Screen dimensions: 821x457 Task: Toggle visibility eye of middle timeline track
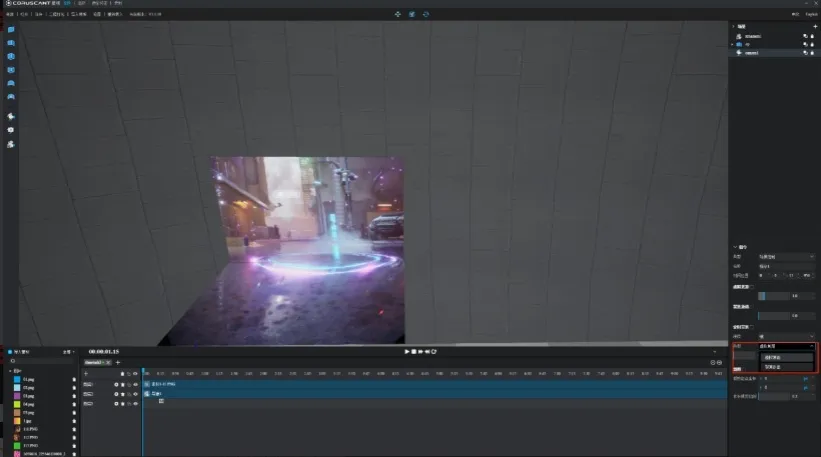click(x=136, y=394)
